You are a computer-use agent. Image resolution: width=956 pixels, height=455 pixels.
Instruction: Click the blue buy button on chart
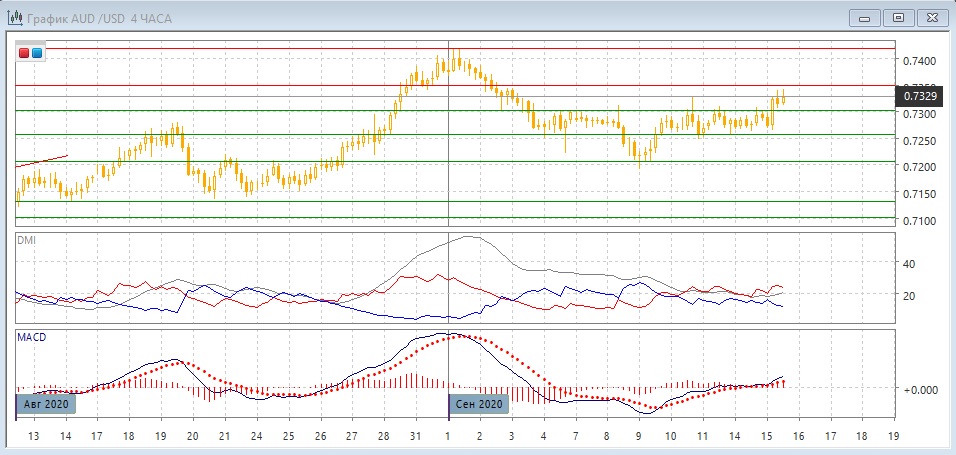point(37,52)
